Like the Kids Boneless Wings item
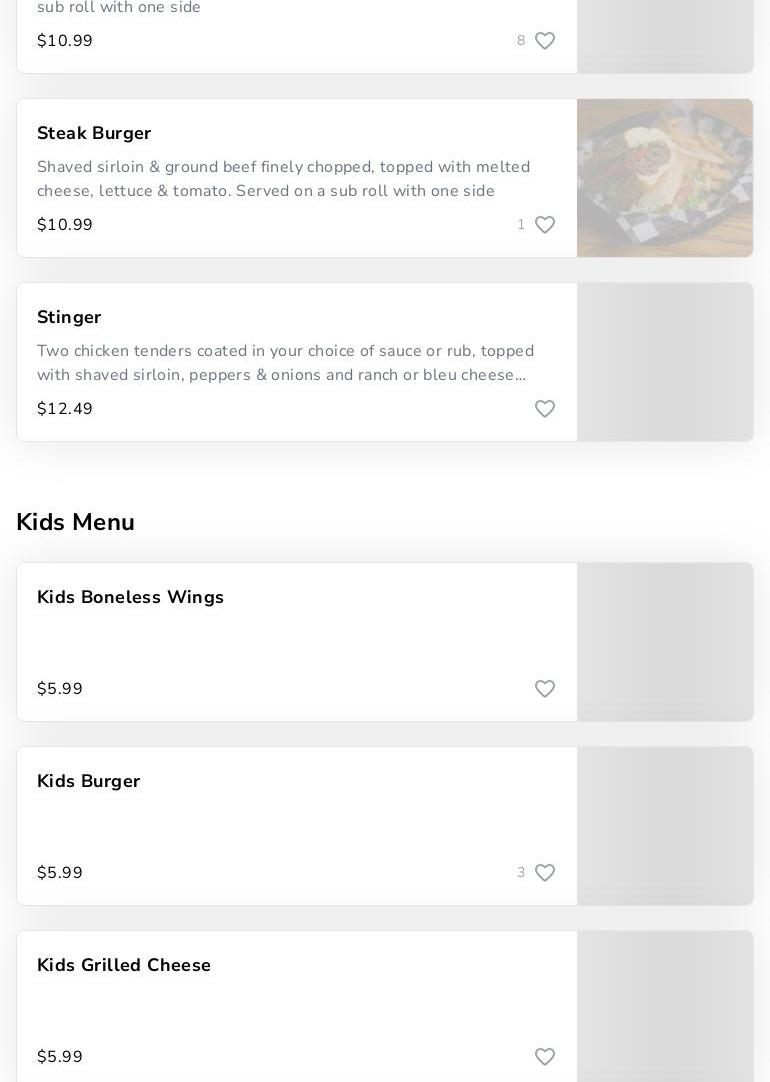 (545, 689)
